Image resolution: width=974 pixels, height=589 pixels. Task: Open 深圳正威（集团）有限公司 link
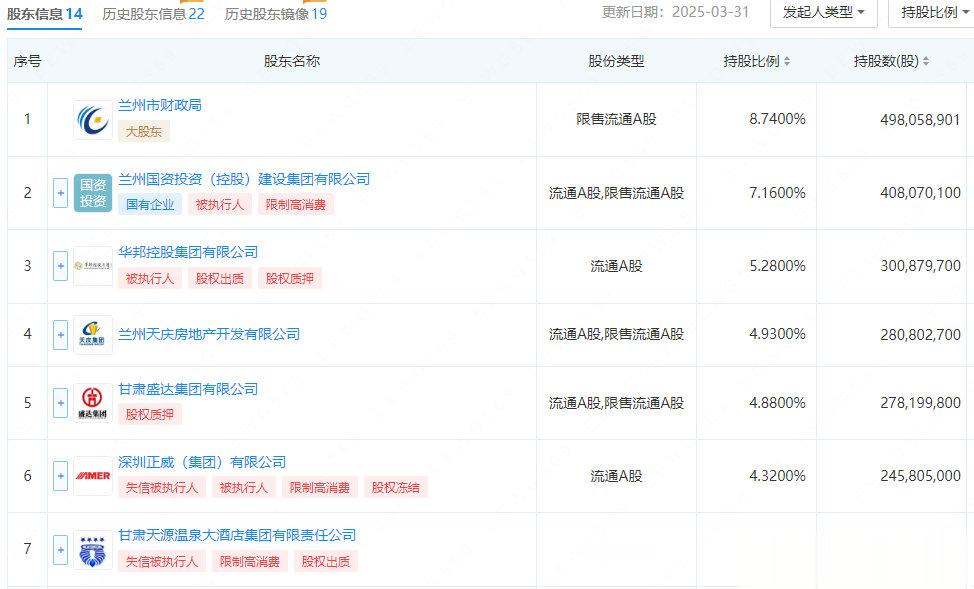point(202,462)
